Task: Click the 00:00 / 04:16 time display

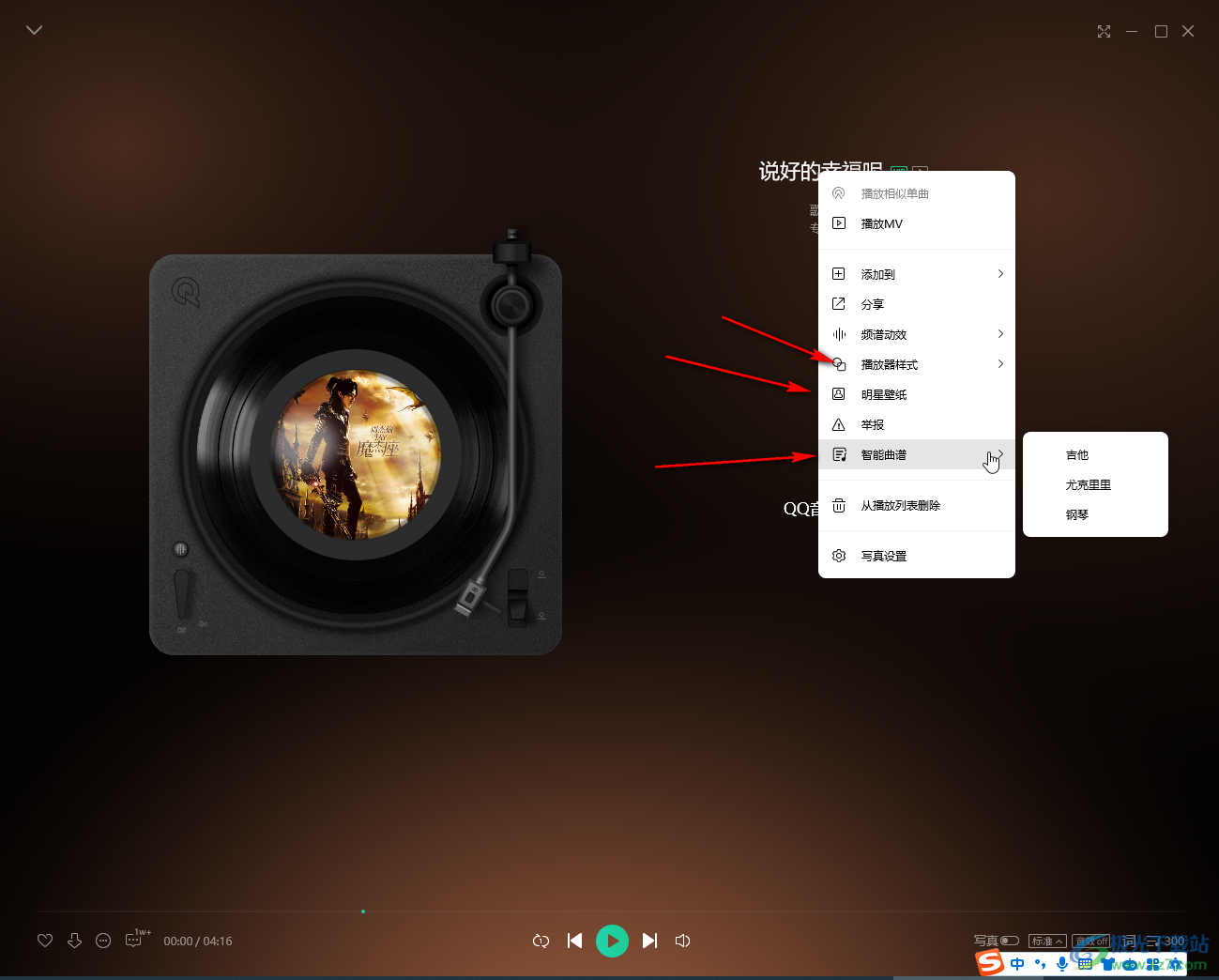Action: (x=198, y=941)
